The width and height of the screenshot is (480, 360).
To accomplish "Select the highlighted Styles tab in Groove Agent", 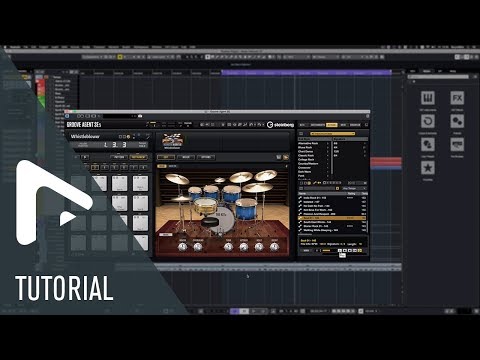I will [x=332, y=125].
